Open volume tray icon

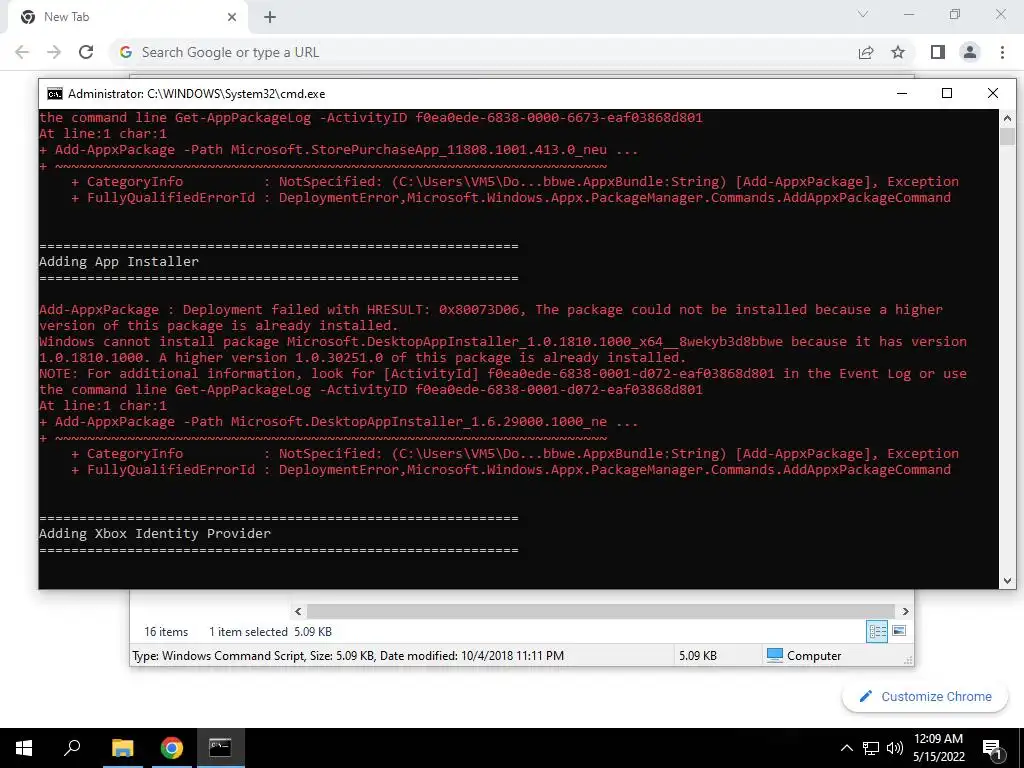[x=895, y=748]
